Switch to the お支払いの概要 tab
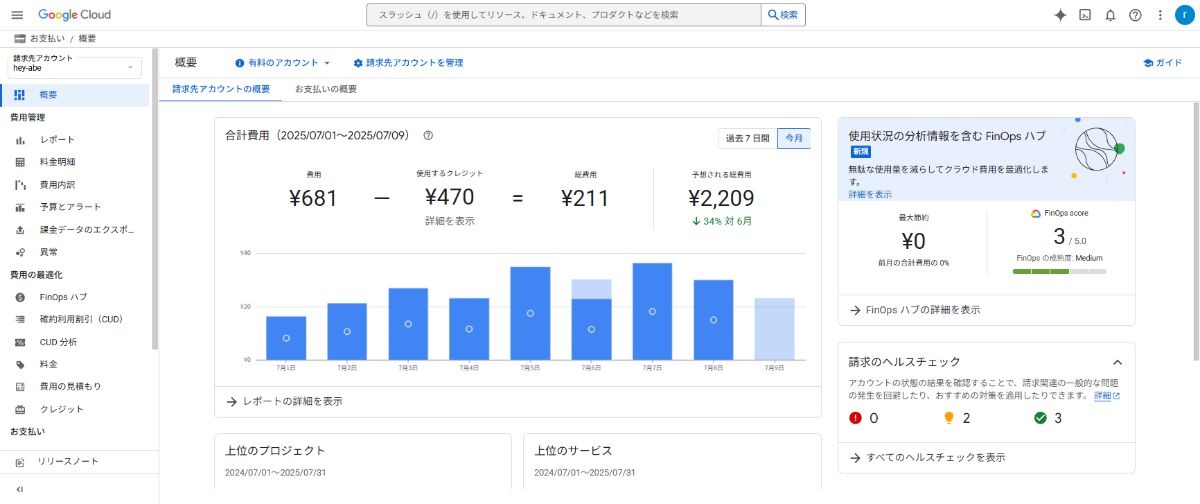The width and height of the screenshot is (1200, 504). tap(326, 89)
